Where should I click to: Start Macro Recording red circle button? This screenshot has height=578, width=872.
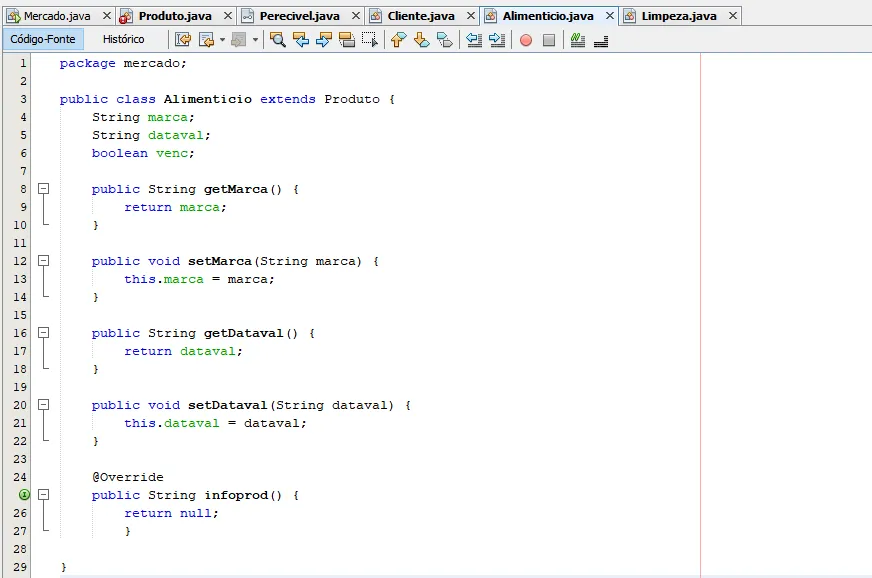point(526,40)
